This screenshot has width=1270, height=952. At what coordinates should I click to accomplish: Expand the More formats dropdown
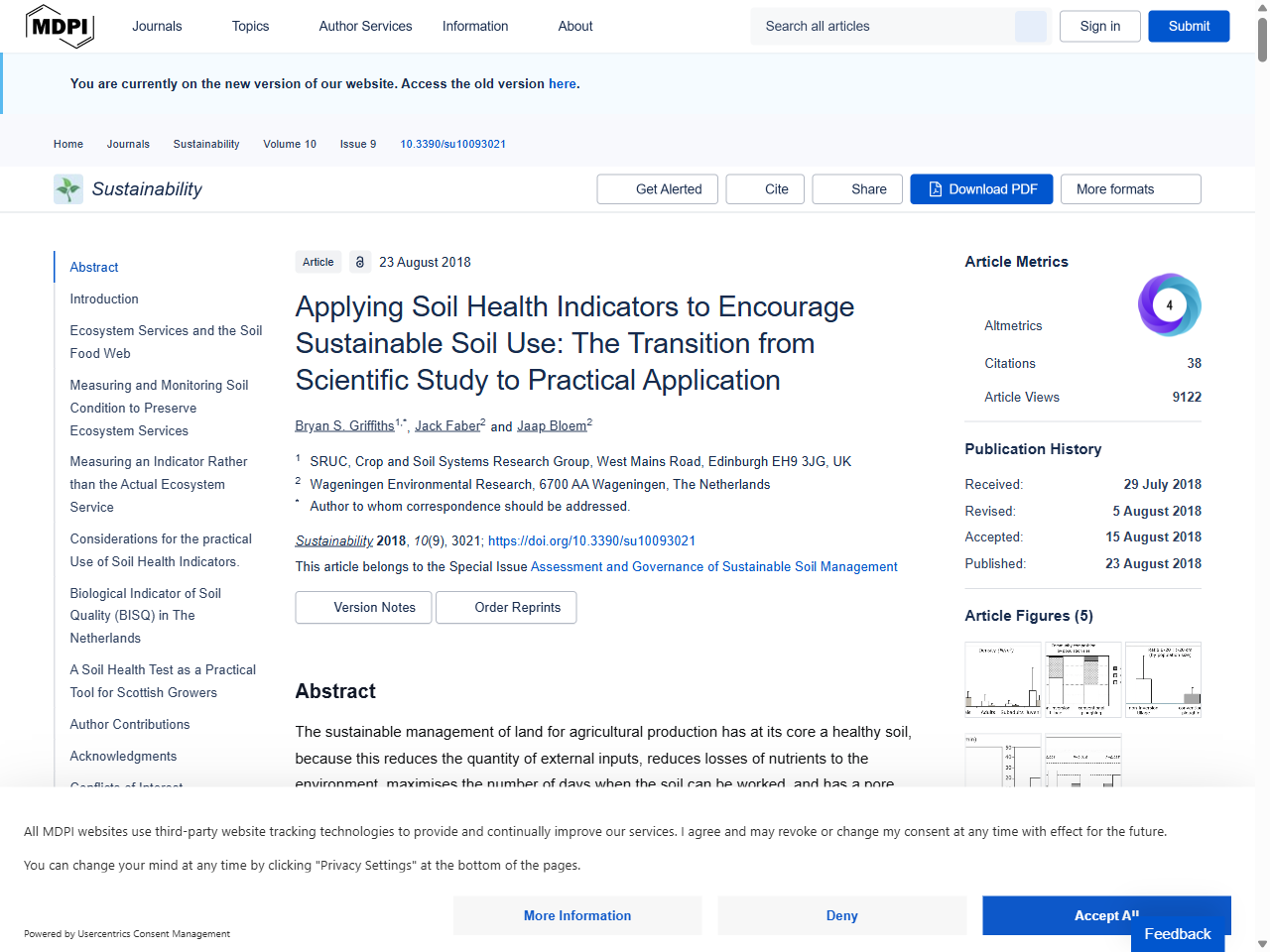tap(1130, 189)
